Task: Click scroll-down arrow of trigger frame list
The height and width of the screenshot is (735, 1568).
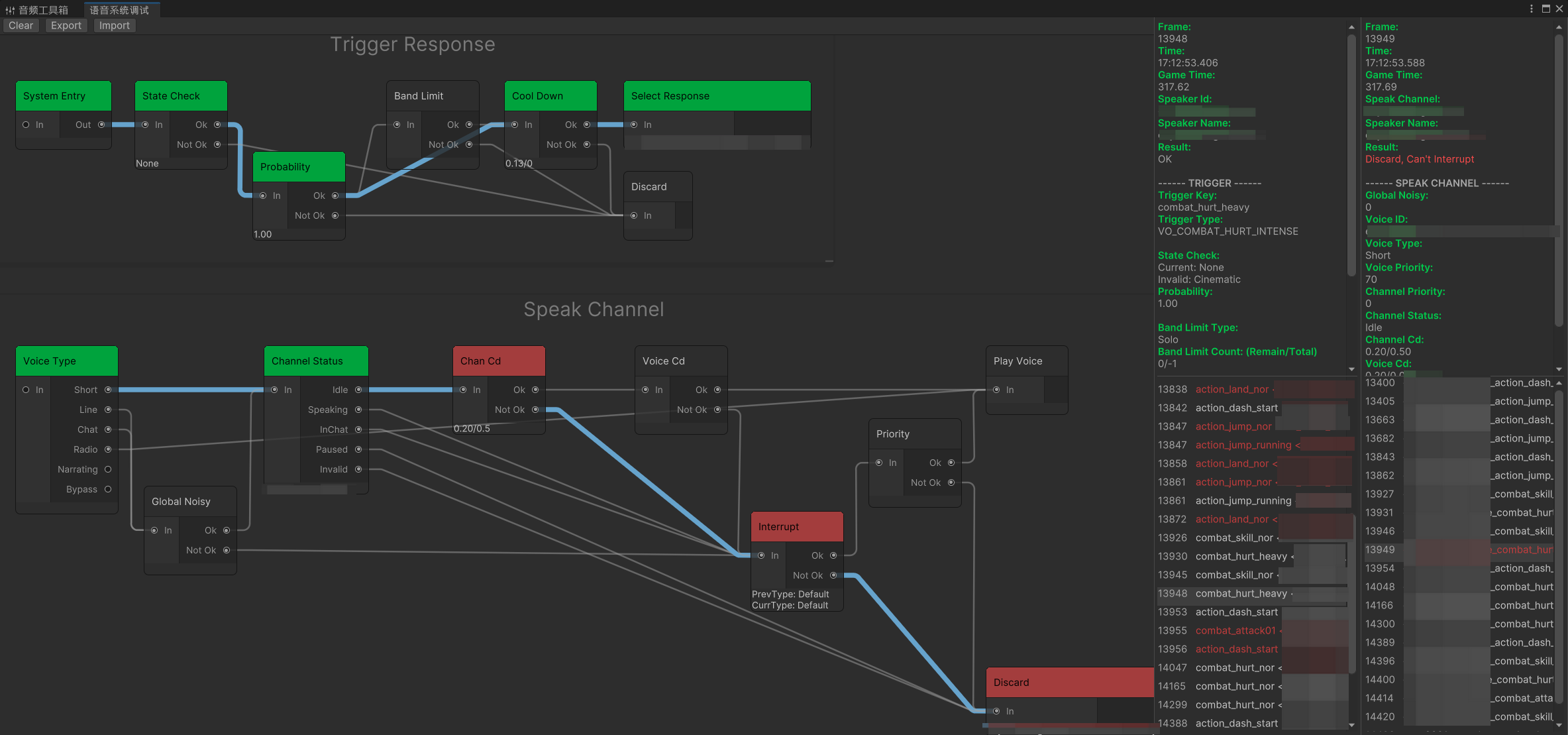Action: 1351,725
